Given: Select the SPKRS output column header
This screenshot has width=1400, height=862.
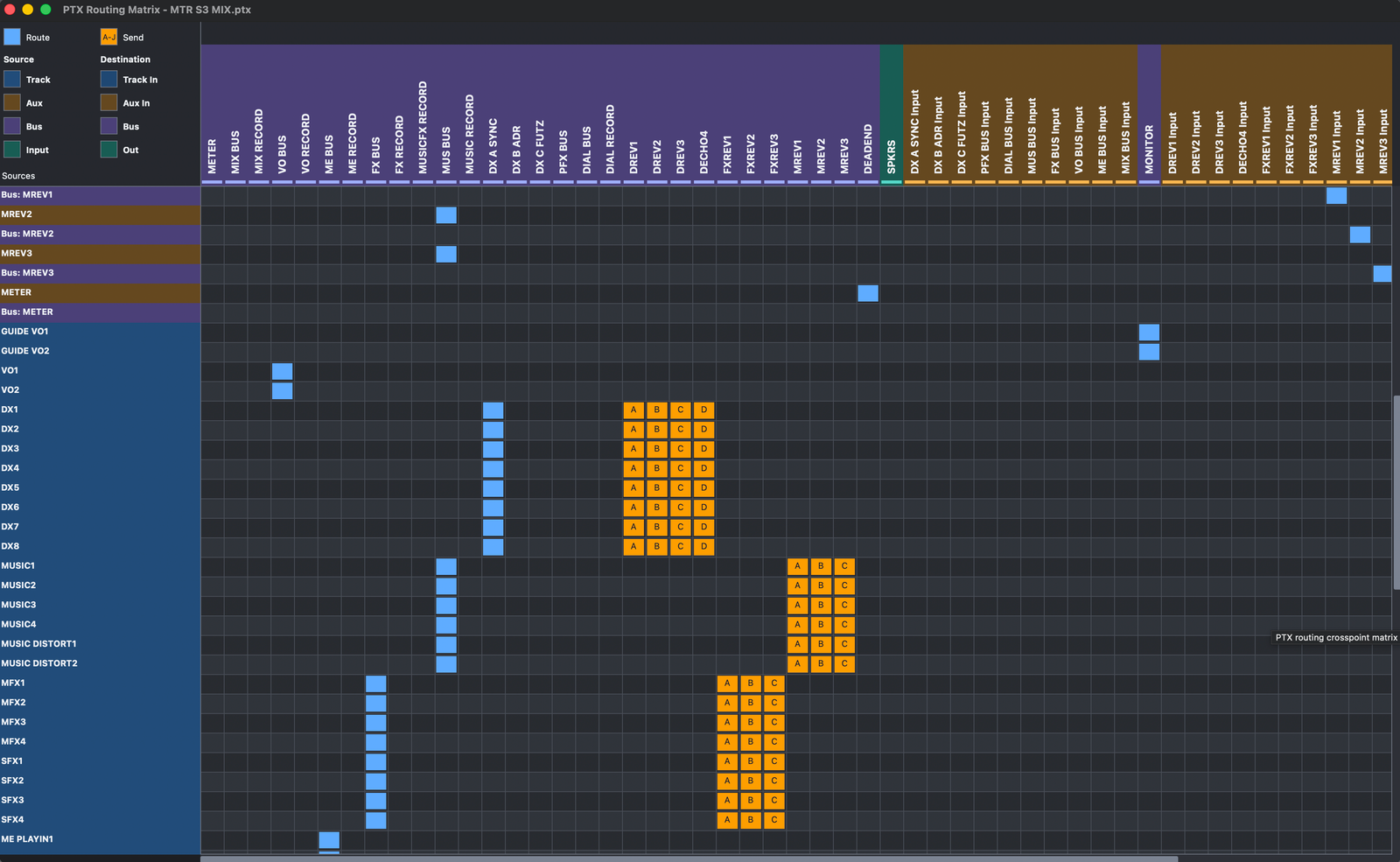Looking at the screenshot, I should 892,114.
